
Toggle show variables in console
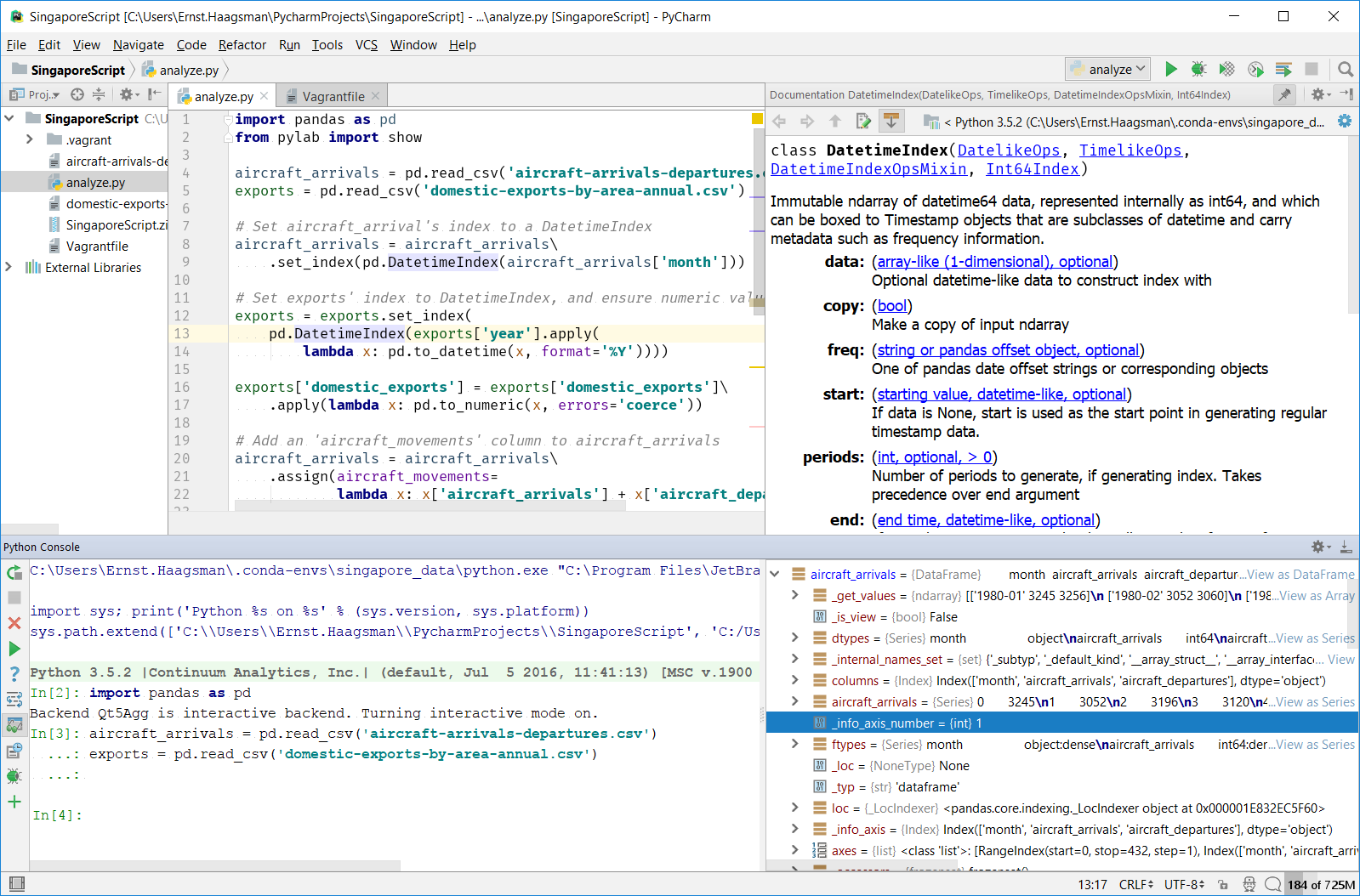[x=14, y=725]
